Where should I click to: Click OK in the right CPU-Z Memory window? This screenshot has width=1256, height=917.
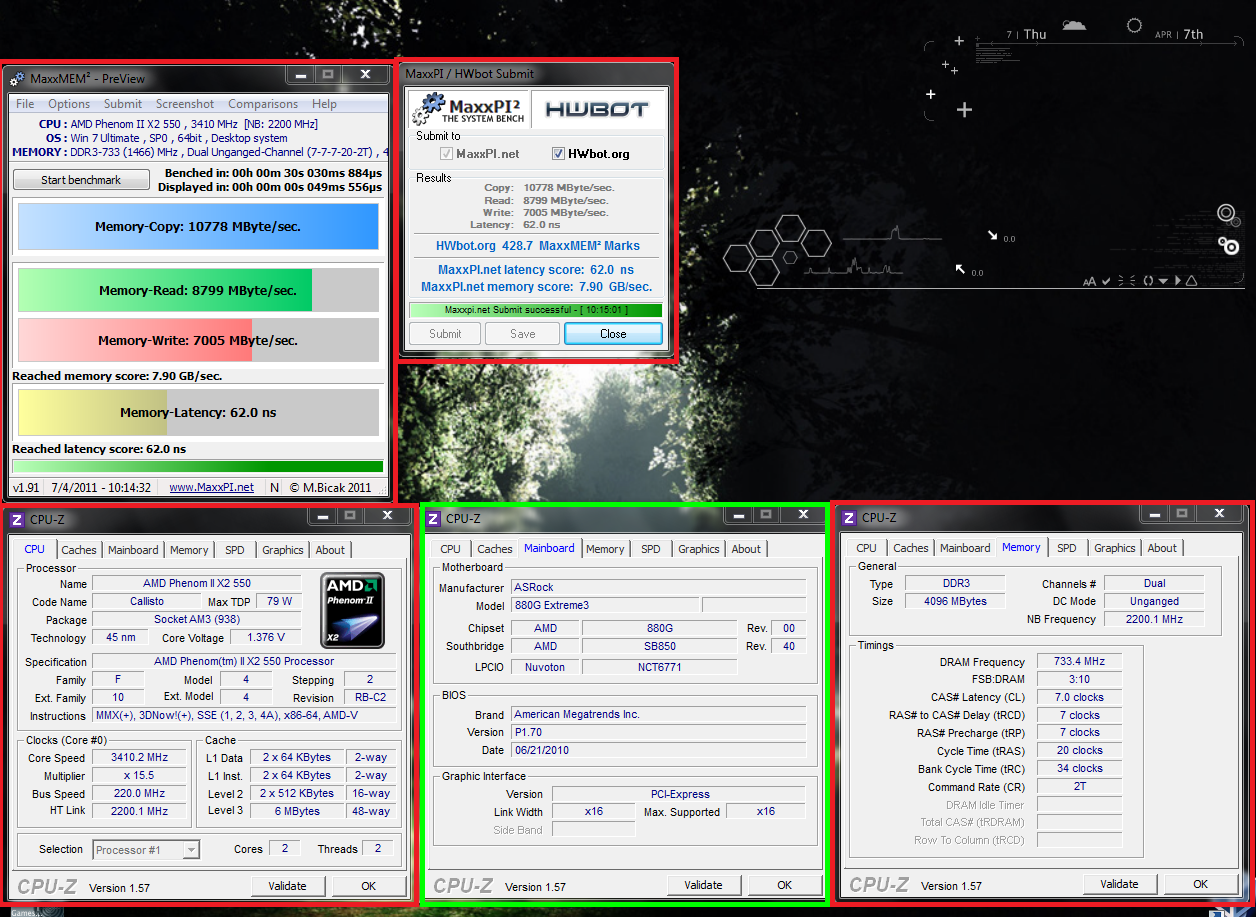tap(1201, 884)
